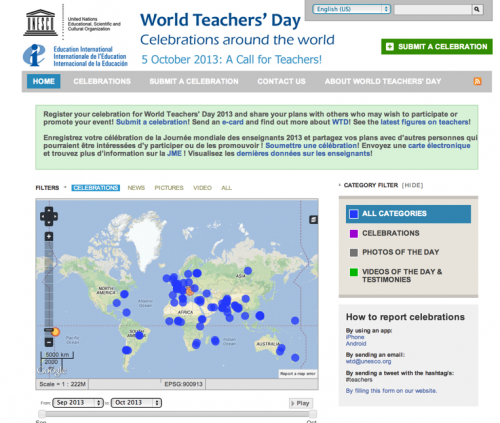Open the JME link

click(174, 153)
